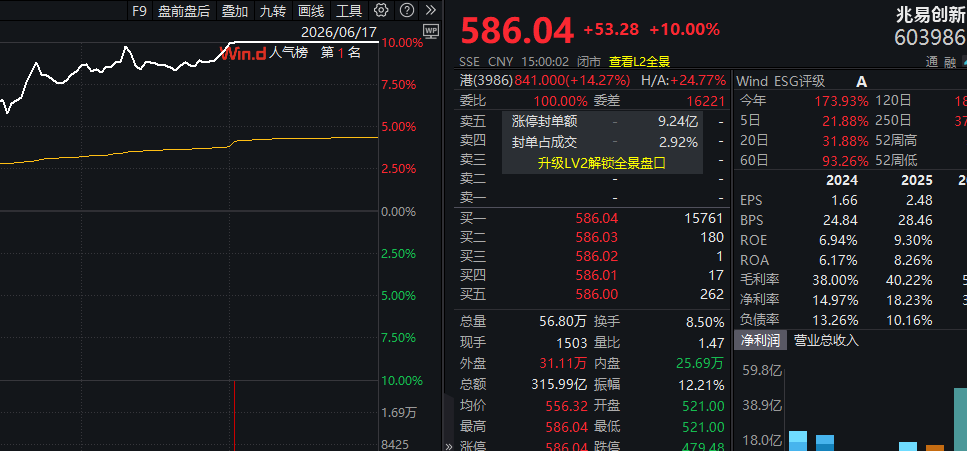The image size is (967, 451).
Task: Select the 买一 bid price row
Action: (x=592, y=218)
